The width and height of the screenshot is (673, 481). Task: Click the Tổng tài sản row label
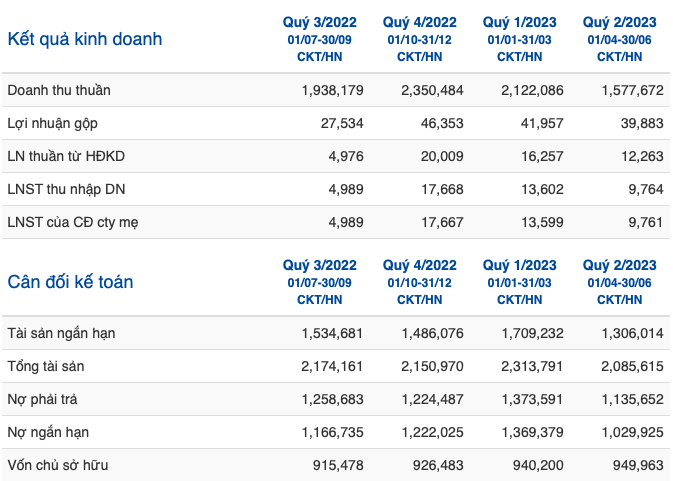(x=46, y=366)
